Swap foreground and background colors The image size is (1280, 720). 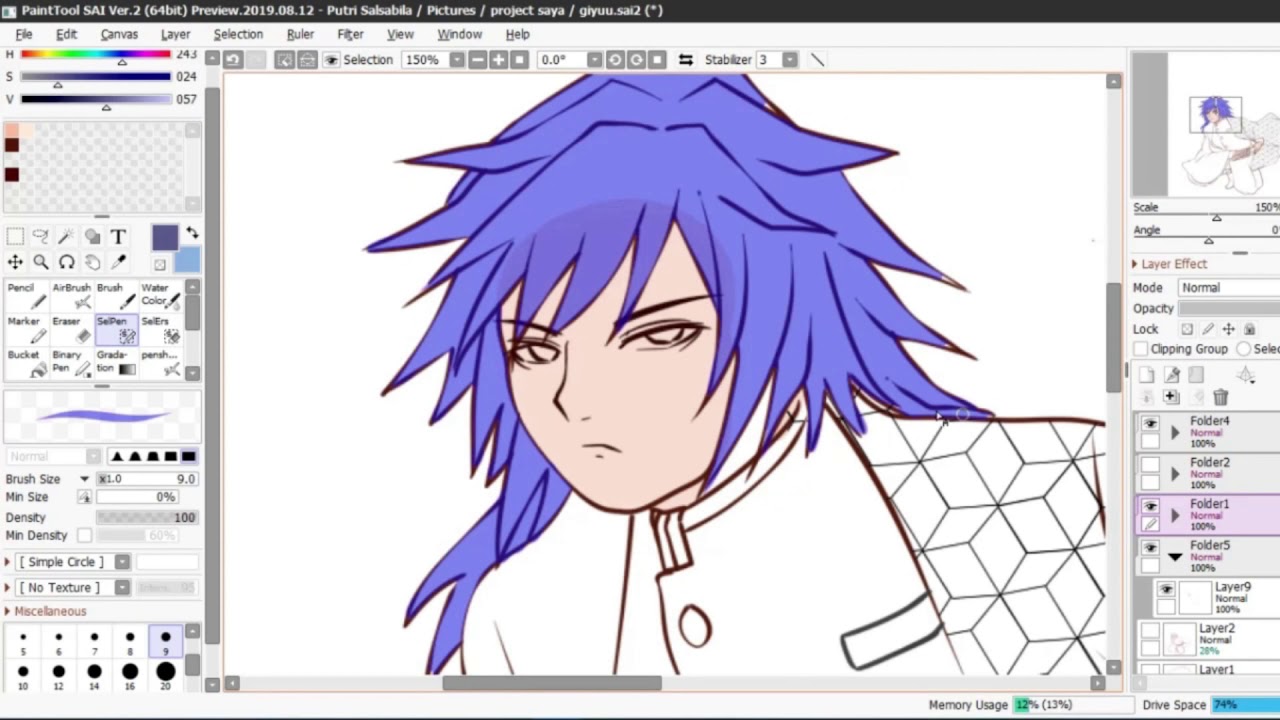point(191,234)
